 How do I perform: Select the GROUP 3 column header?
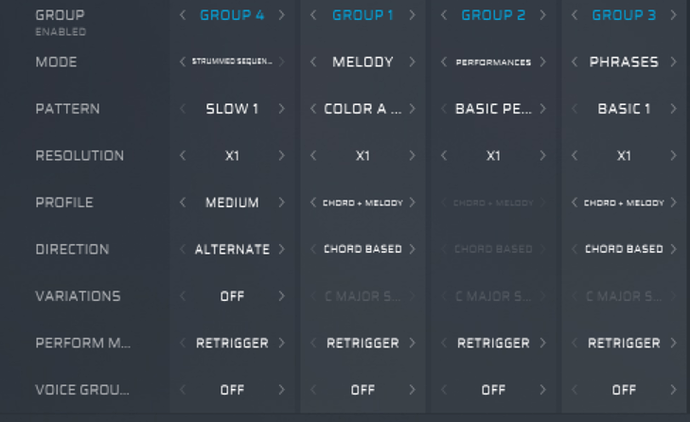click(624, 15)
